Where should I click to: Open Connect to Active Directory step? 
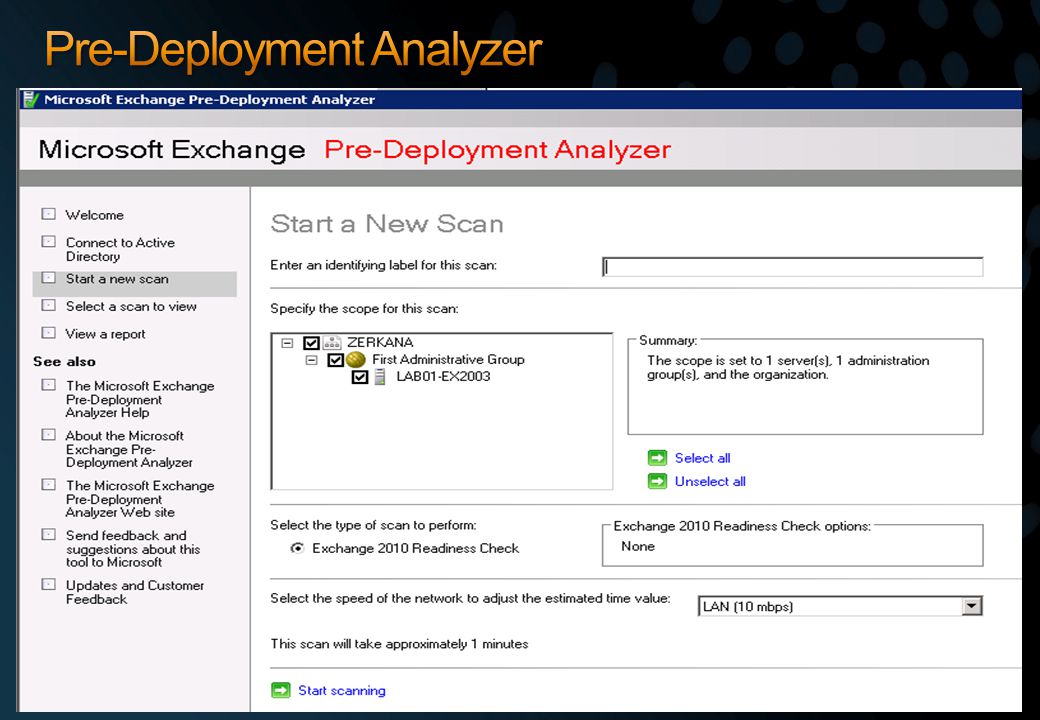[120, 249]
